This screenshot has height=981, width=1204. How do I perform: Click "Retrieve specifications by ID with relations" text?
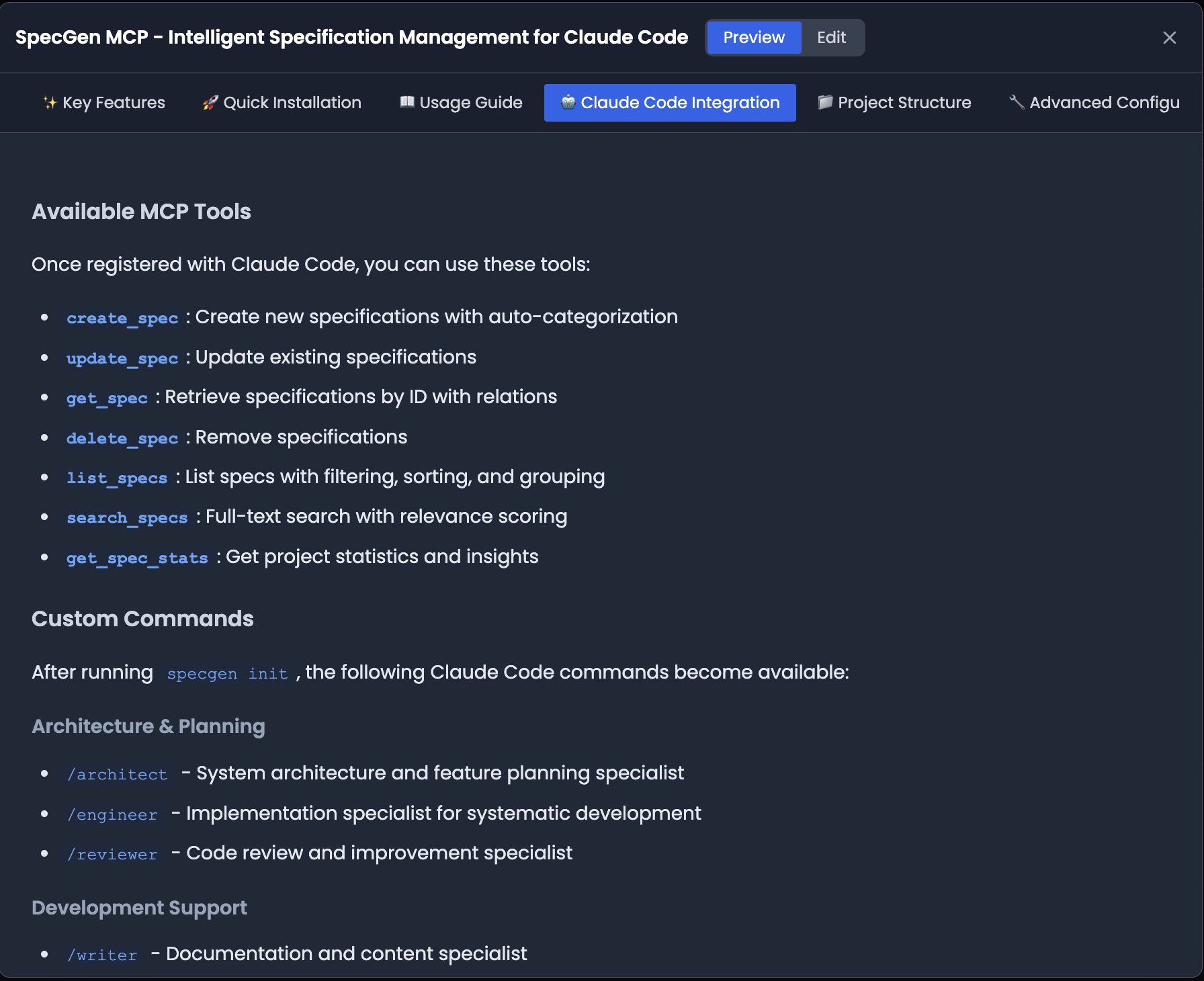[361, 396]
